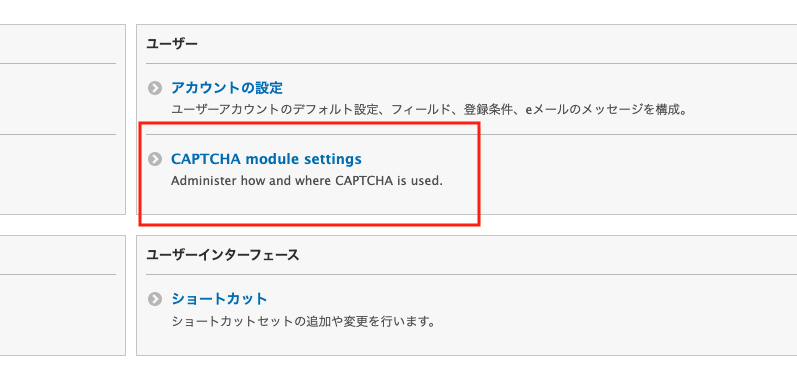Viewport: 797px width, 368px height.
Task: Click the divider line under the ユーザーインターフェース heading
Action: 471,274
